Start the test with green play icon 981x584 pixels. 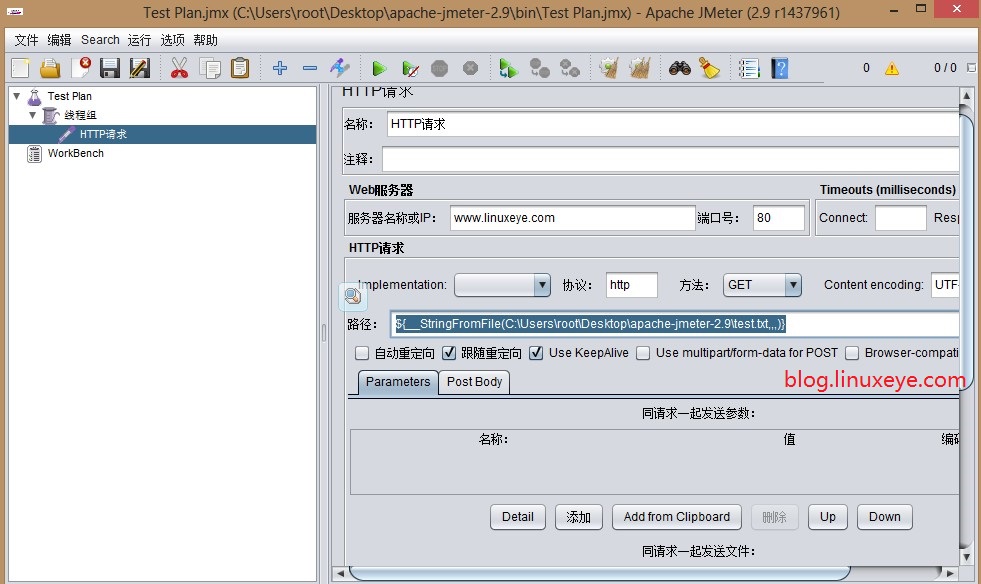coord(379,68)
